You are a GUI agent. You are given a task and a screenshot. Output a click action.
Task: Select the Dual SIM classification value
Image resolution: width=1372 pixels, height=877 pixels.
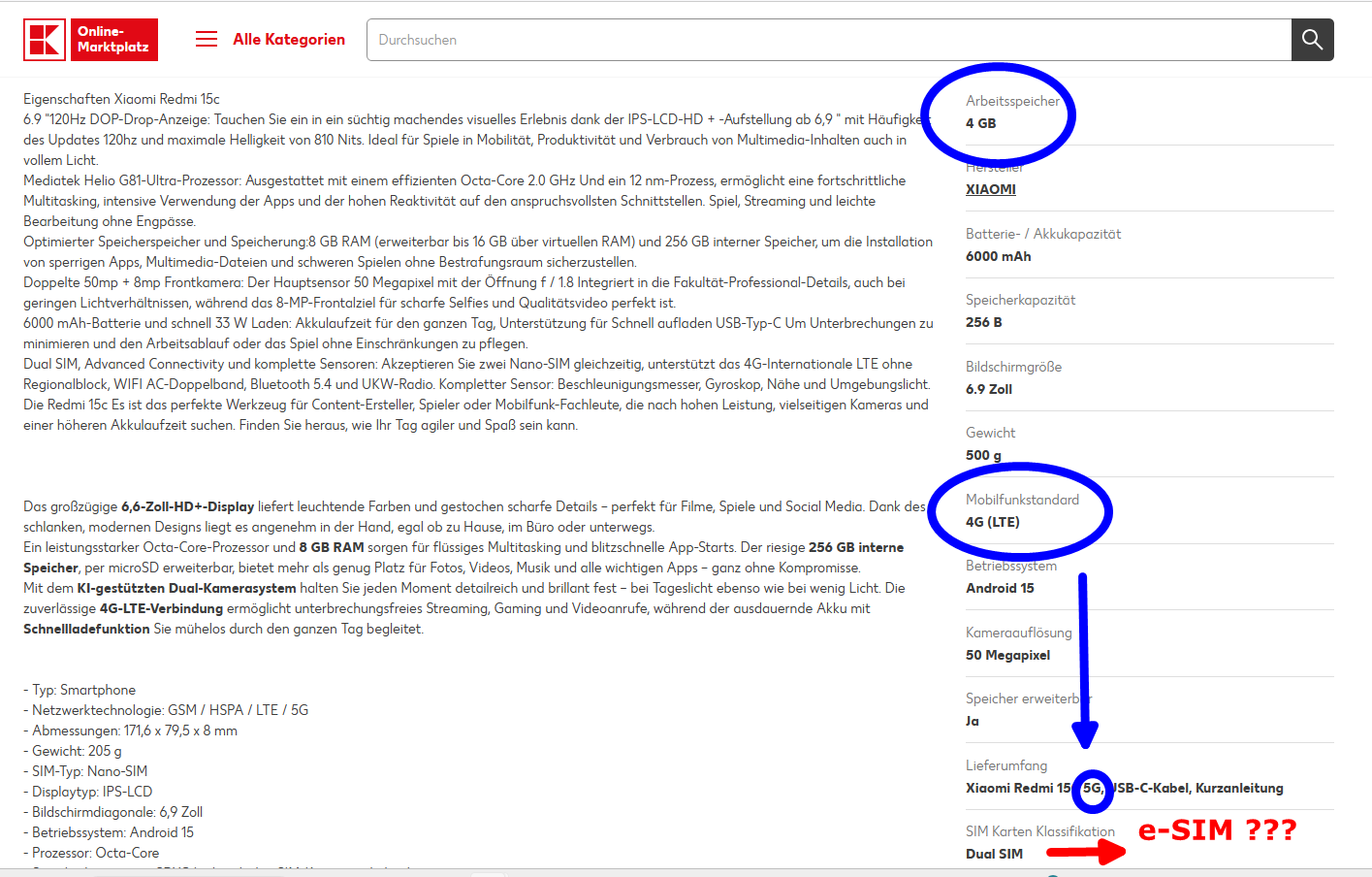tap(994, 854)
